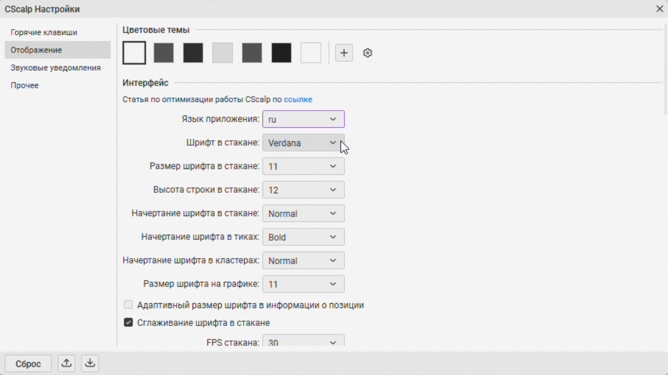Screen dimensions: 668x375
Task: Click the Высота строки в стакане label
Action: click(206, 190)
